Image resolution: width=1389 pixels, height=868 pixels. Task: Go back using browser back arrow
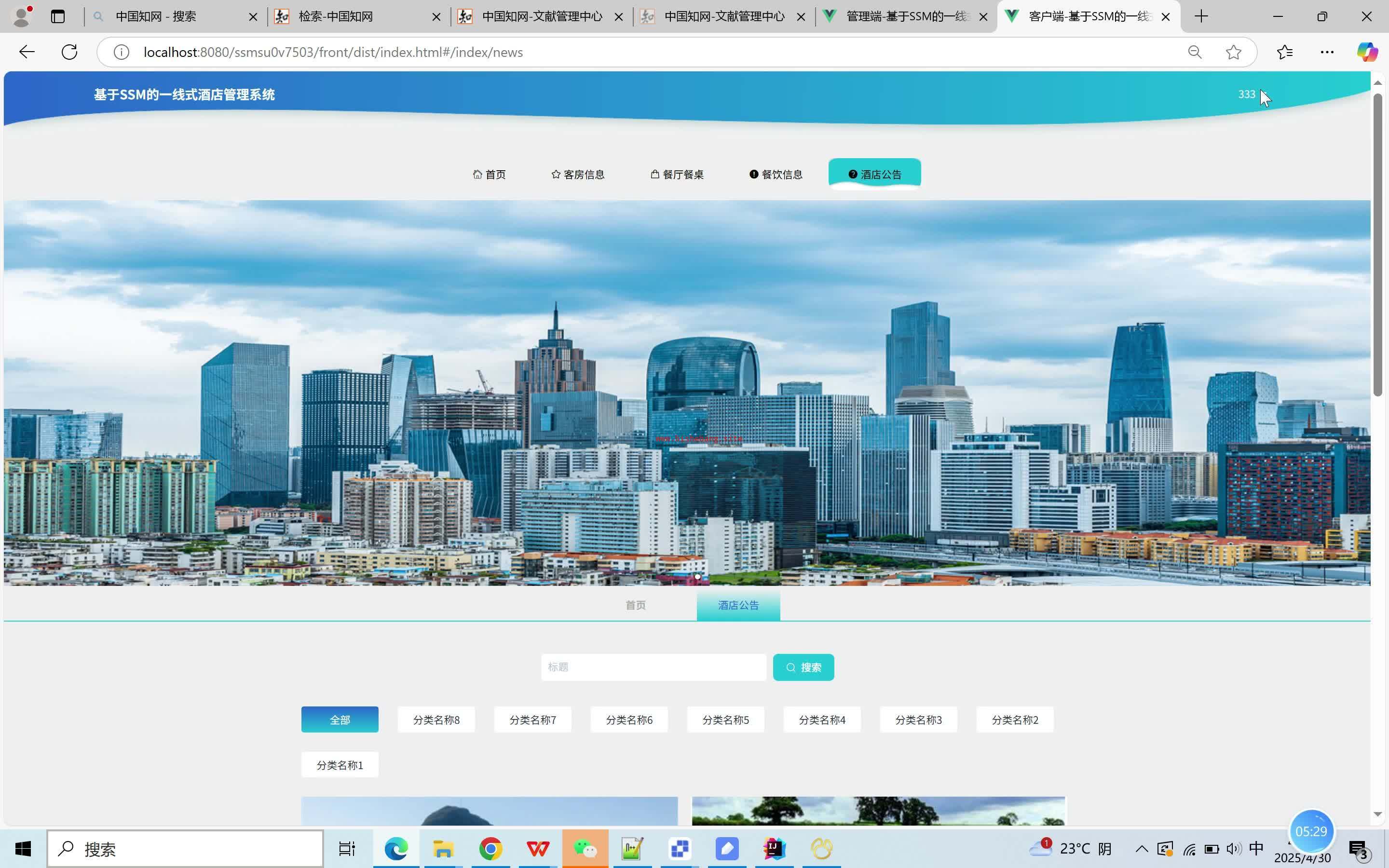click(27, 52)
